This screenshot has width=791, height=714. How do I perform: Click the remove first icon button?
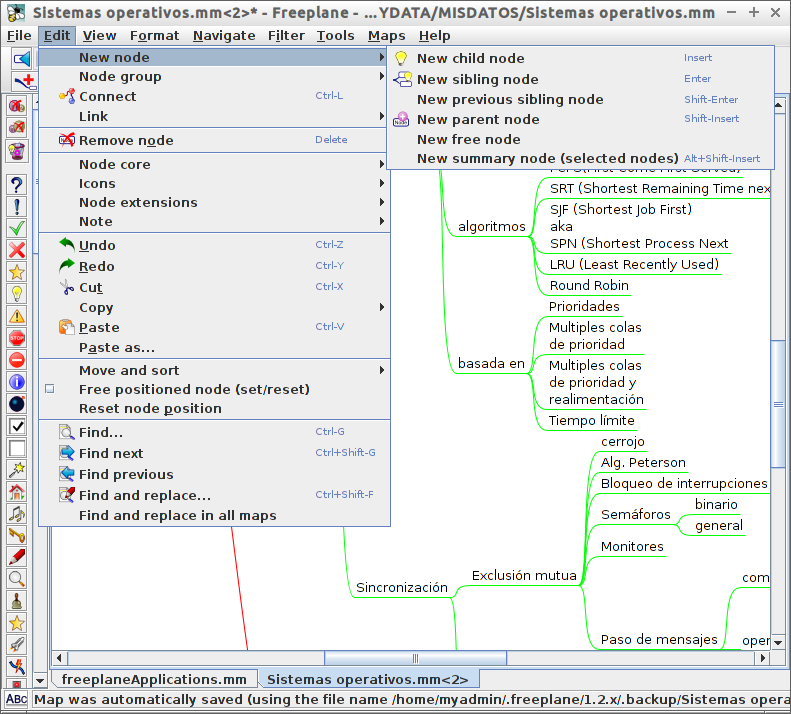coord(17,105)
